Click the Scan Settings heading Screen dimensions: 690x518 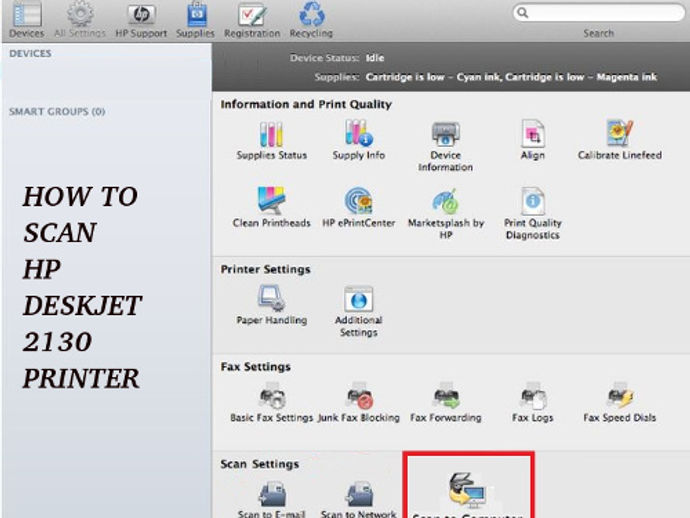click(x=260, y=464)
